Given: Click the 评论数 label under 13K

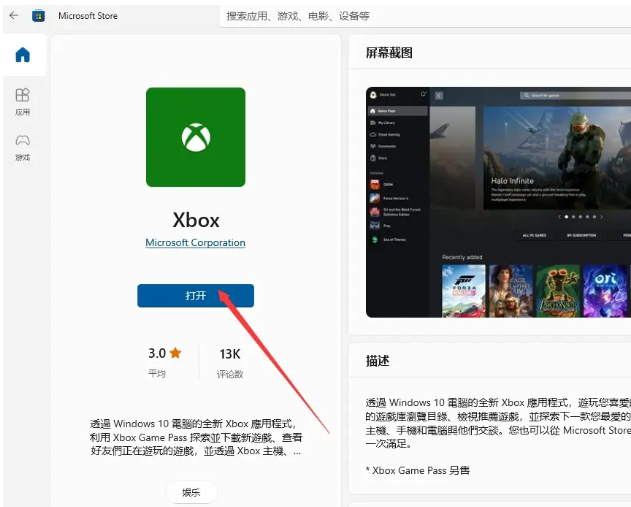Looking at the screenshot, I should click(230, 374).
